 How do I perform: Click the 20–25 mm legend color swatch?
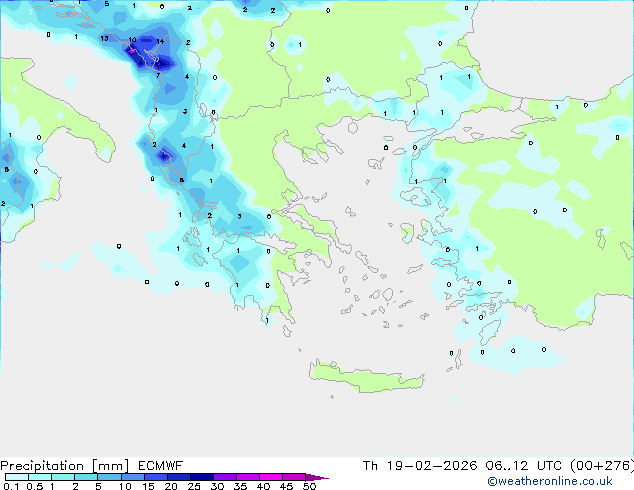[179, 477]
